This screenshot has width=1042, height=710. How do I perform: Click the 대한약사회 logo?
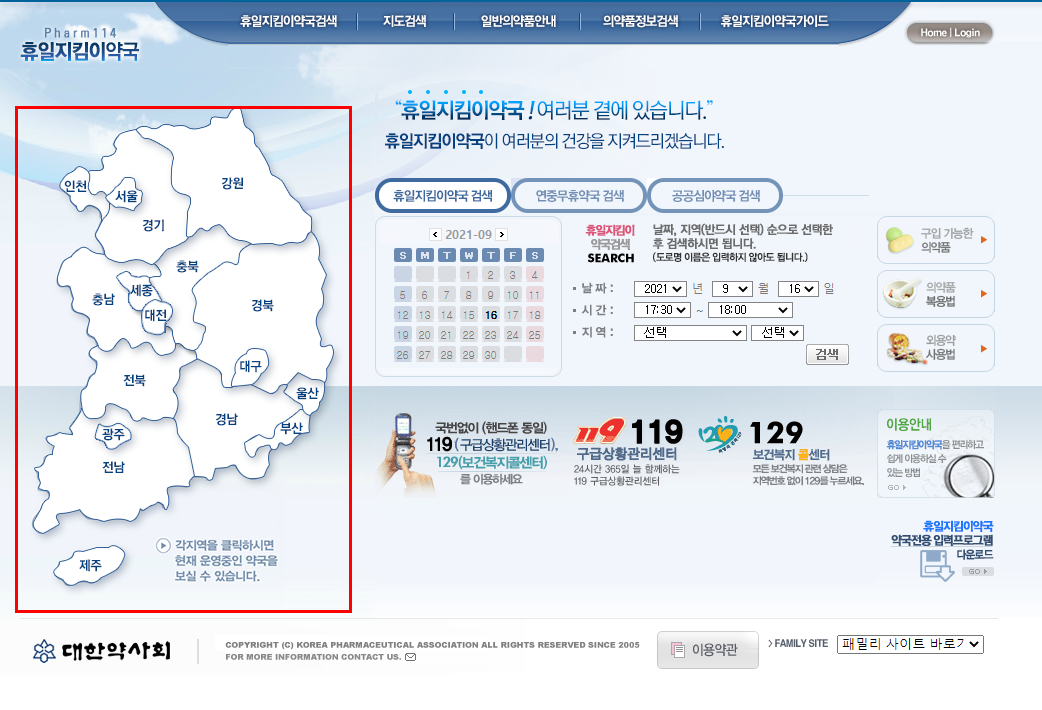point(102,650)
